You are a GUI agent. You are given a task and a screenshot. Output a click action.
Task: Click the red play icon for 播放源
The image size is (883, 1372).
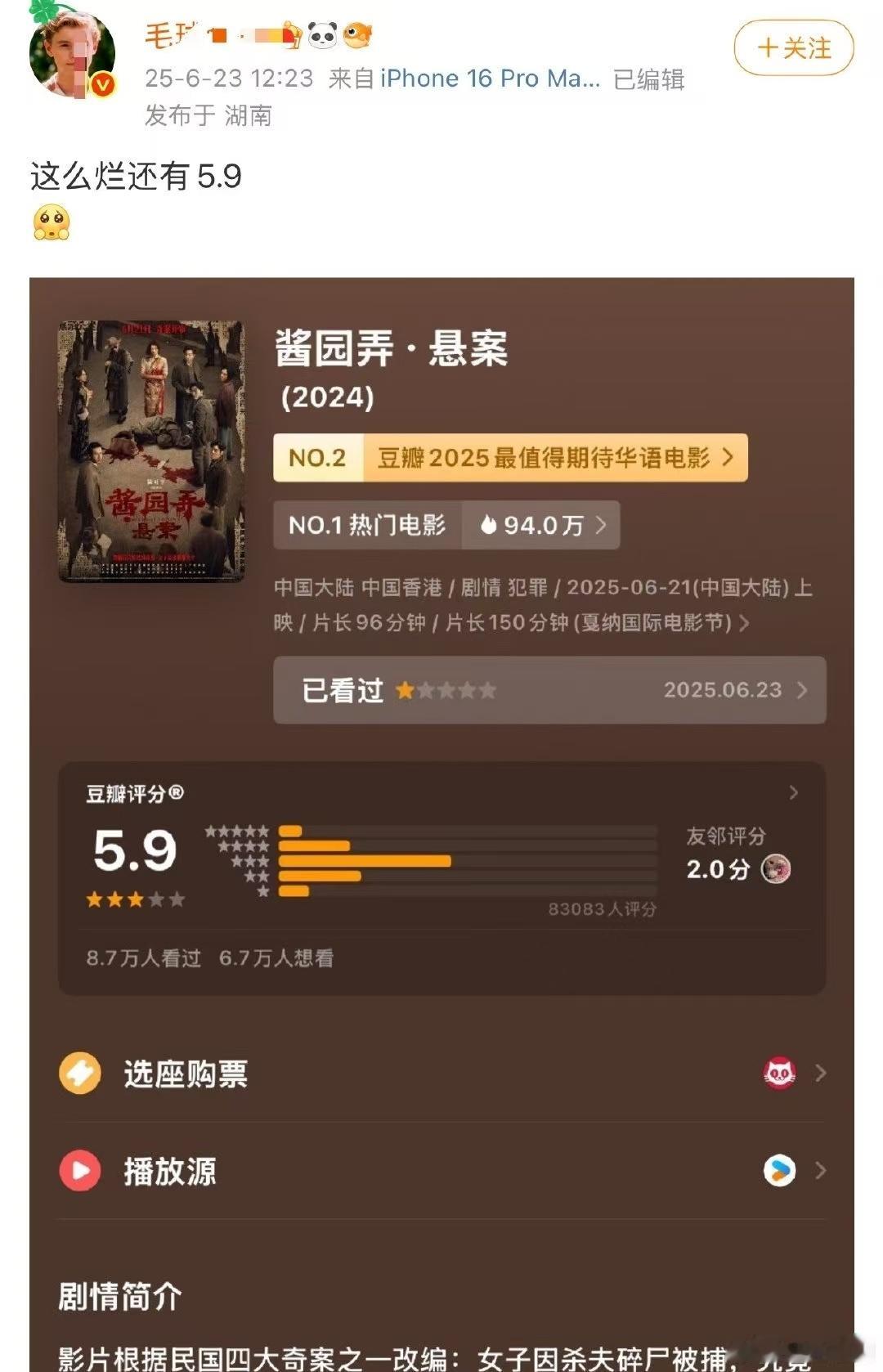coord(80,1170)
